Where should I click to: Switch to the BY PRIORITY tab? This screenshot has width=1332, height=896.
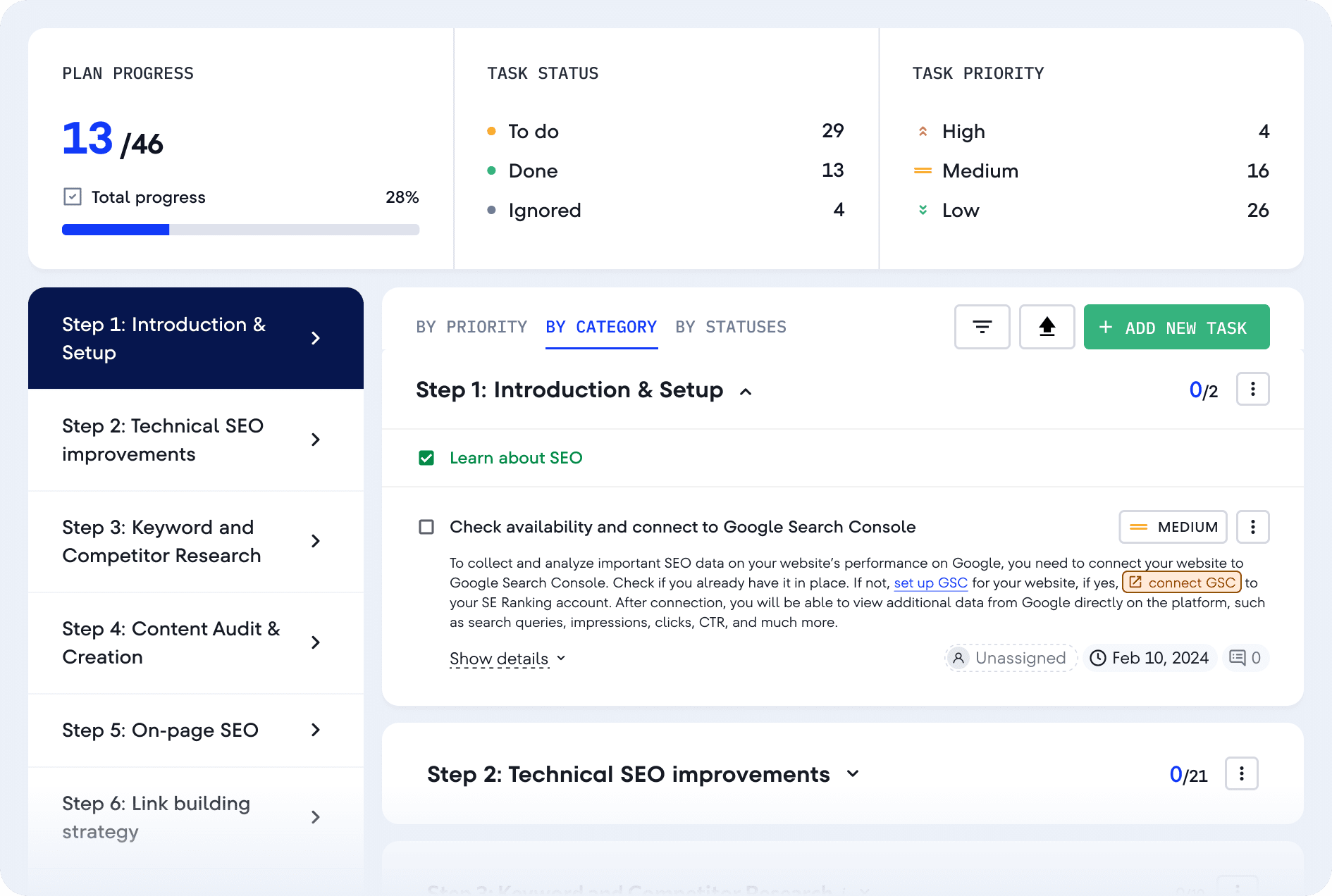(x=471, y=327)
